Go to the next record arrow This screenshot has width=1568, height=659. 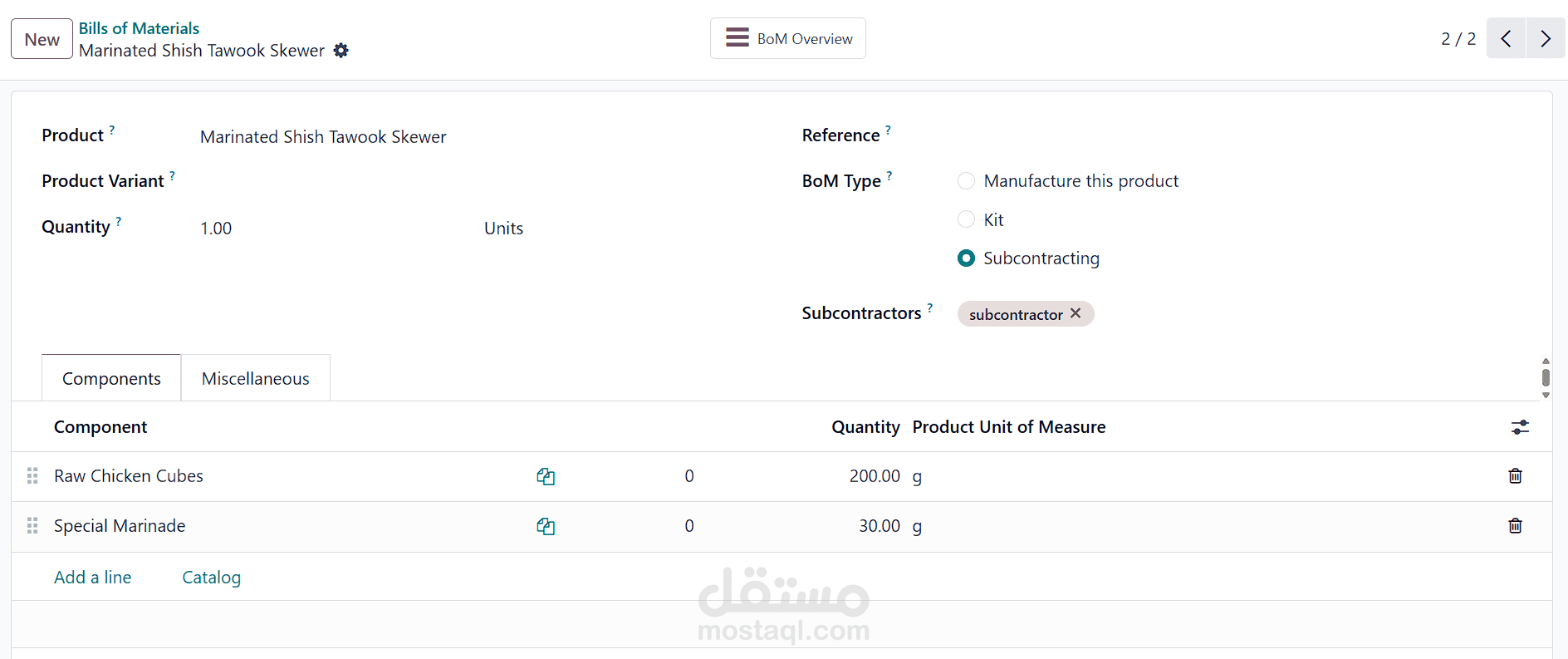pos(1546,39)
